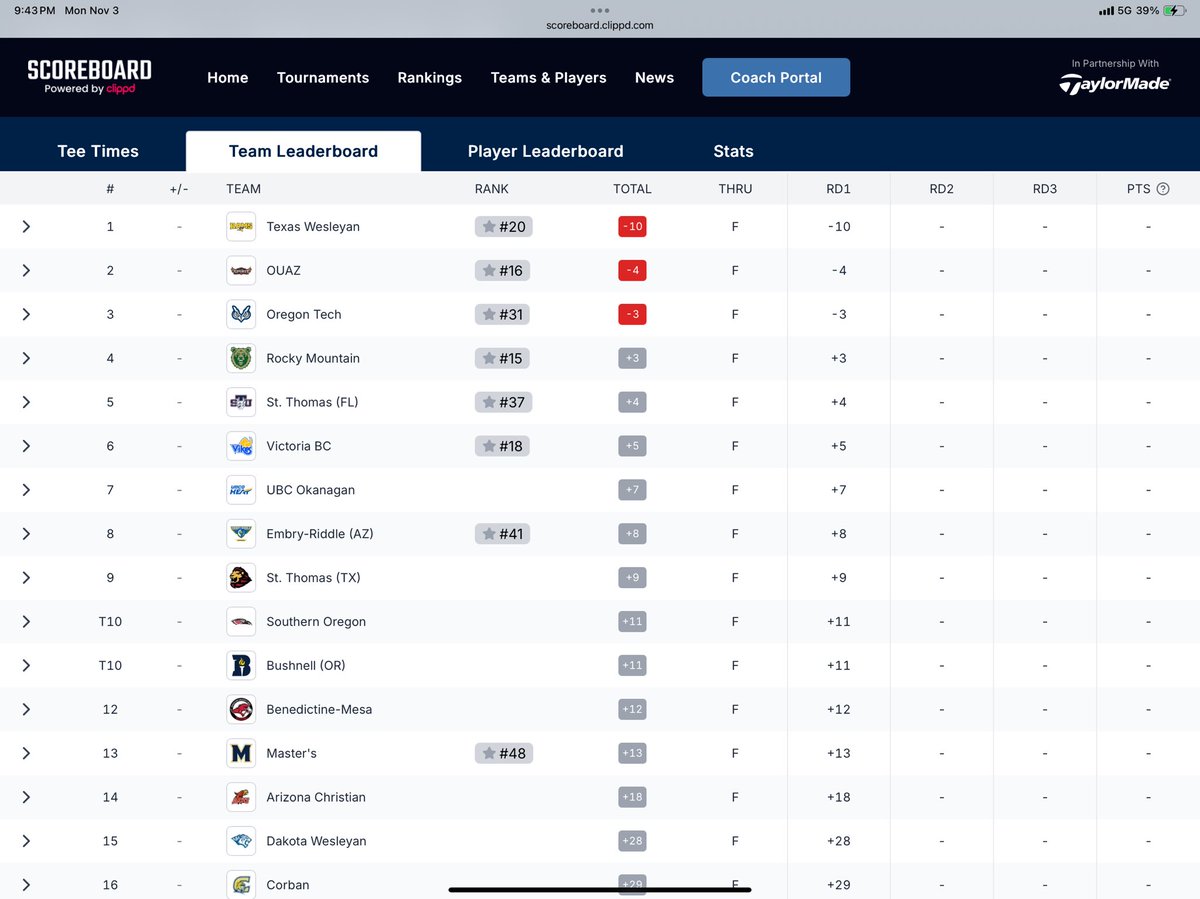This screenshot has height=899, width=1200.
Task: Open the Arizona Christian team name link
Action: point(316,798)
